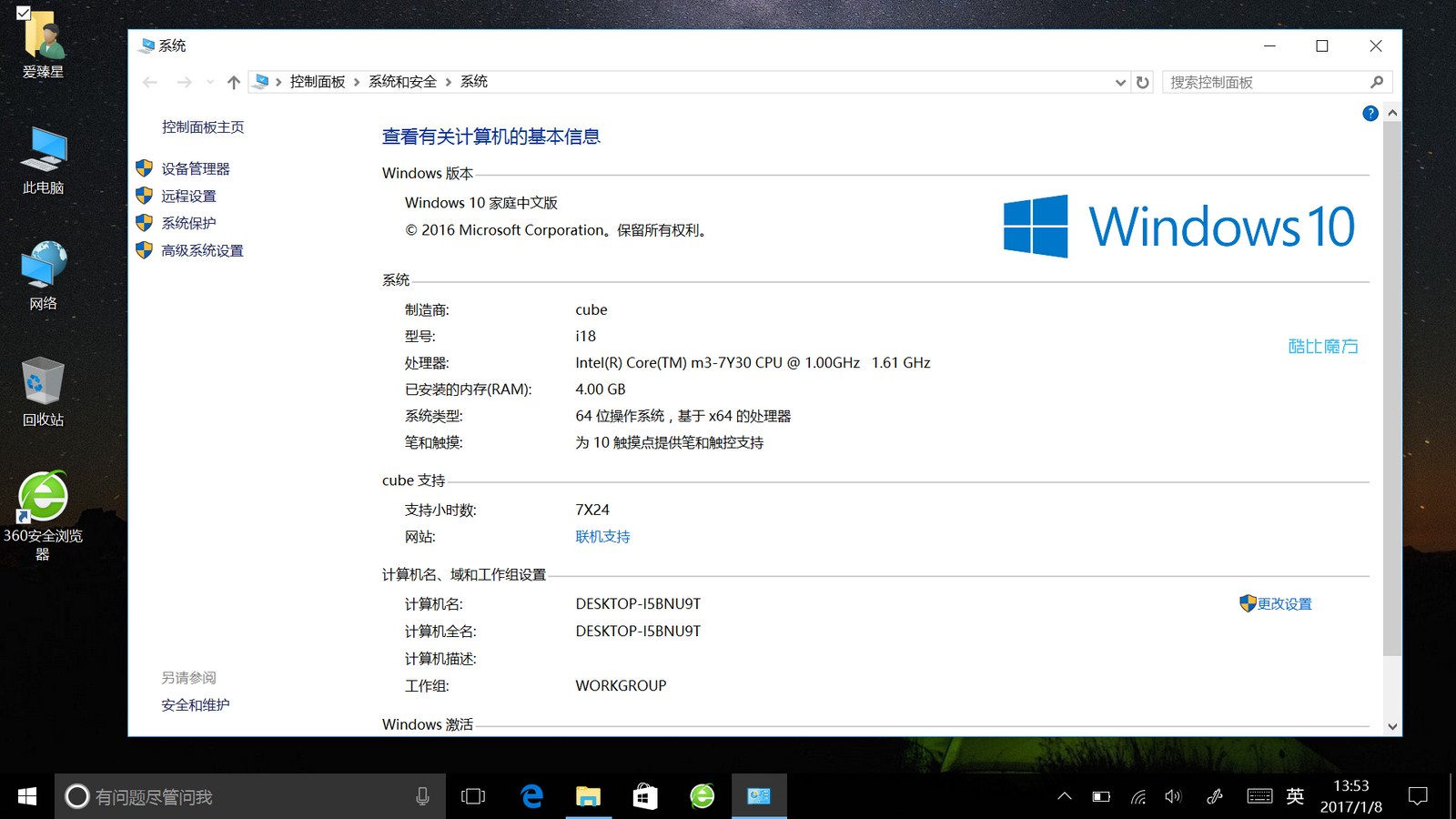The height and width of the screenshot is (819, 1456).
Task: Click the WORKGROUP value
Action: coord(621,686)
